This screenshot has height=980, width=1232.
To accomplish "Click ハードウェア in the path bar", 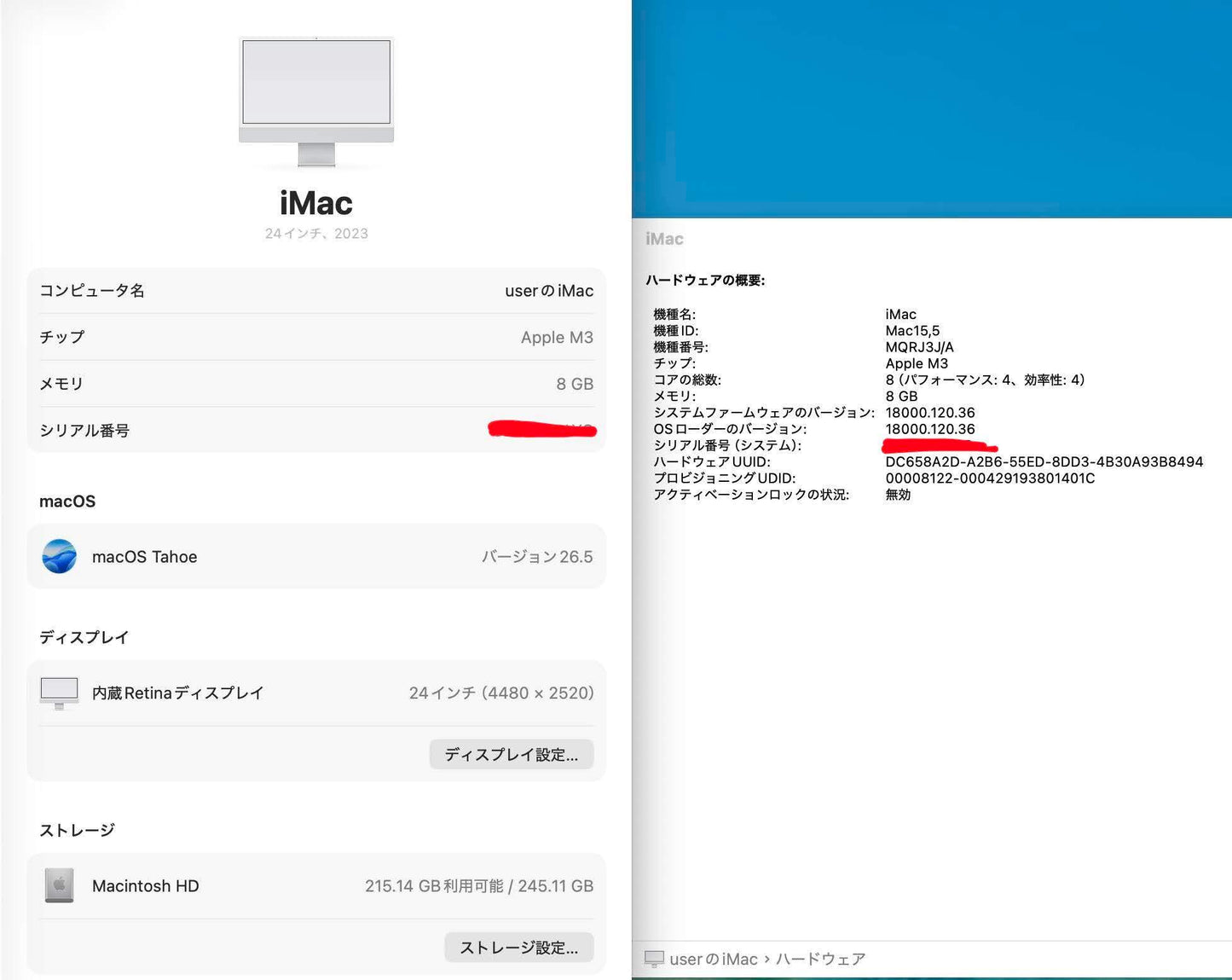I will coord(820,960).
